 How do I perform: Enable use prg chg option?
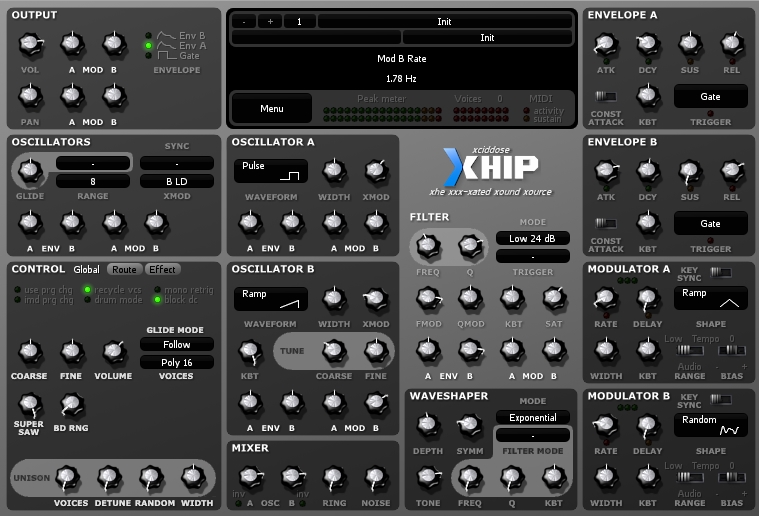(x=44, y=289)
